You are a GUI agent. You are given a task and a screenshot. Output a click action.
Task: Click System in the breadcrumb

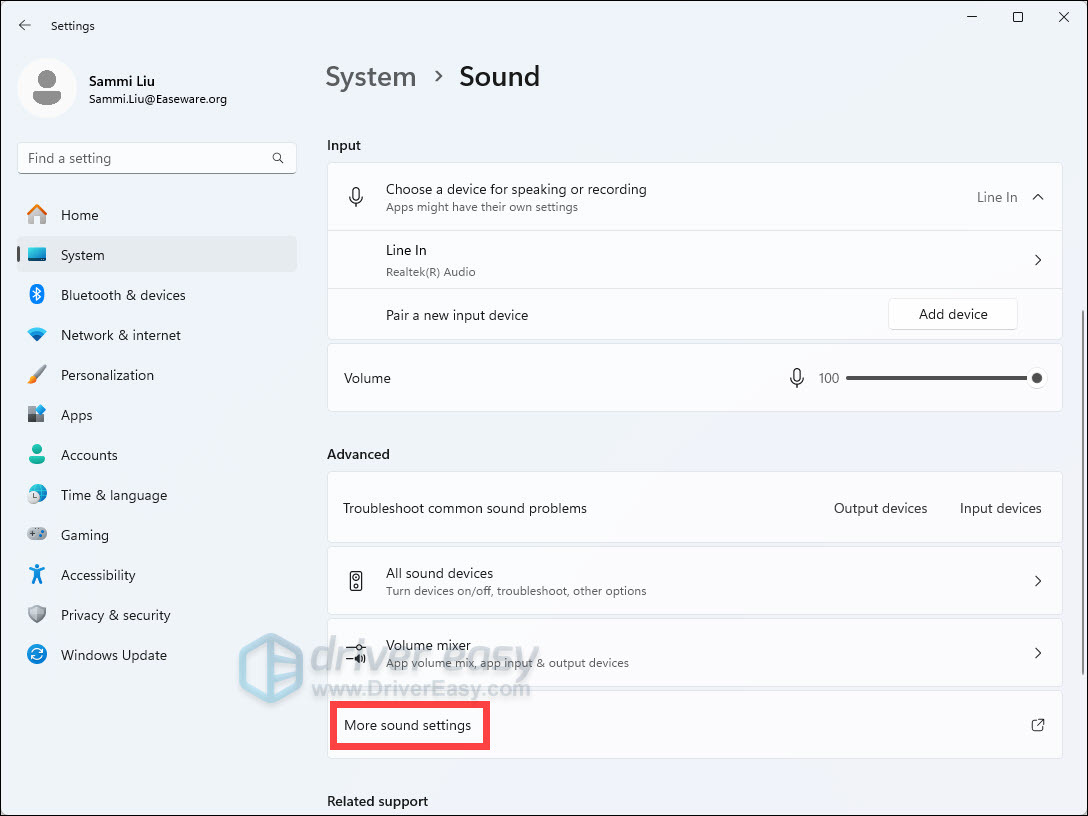point(370,77)
